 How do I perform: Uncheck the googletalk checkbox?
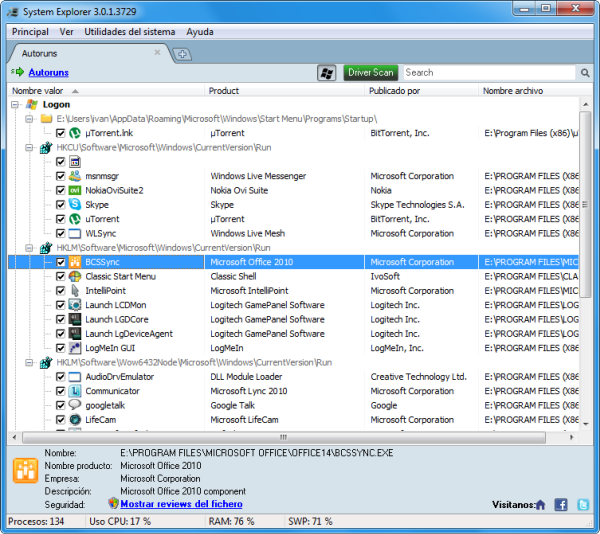60,405
